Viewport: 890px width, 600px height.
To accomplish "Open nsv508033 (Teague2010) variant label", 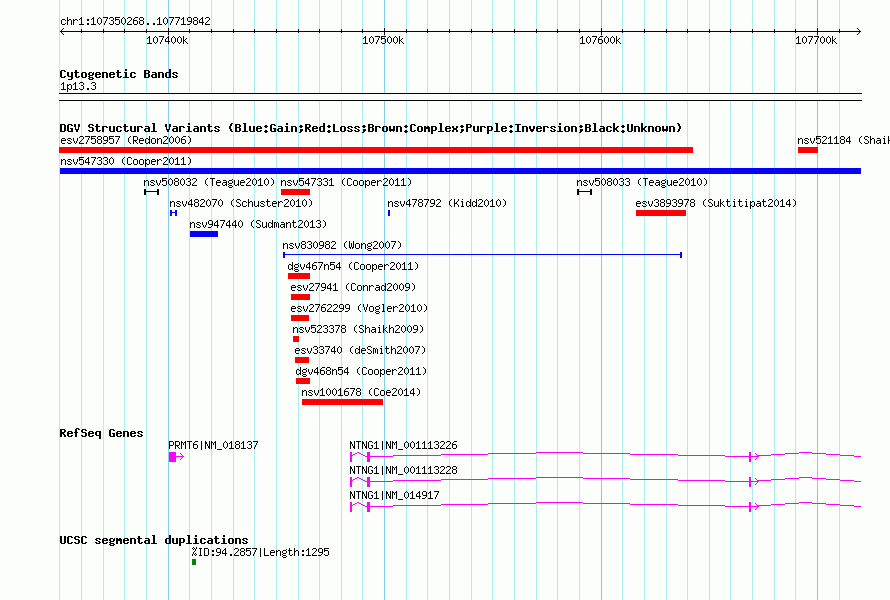I will click(642, 182).
